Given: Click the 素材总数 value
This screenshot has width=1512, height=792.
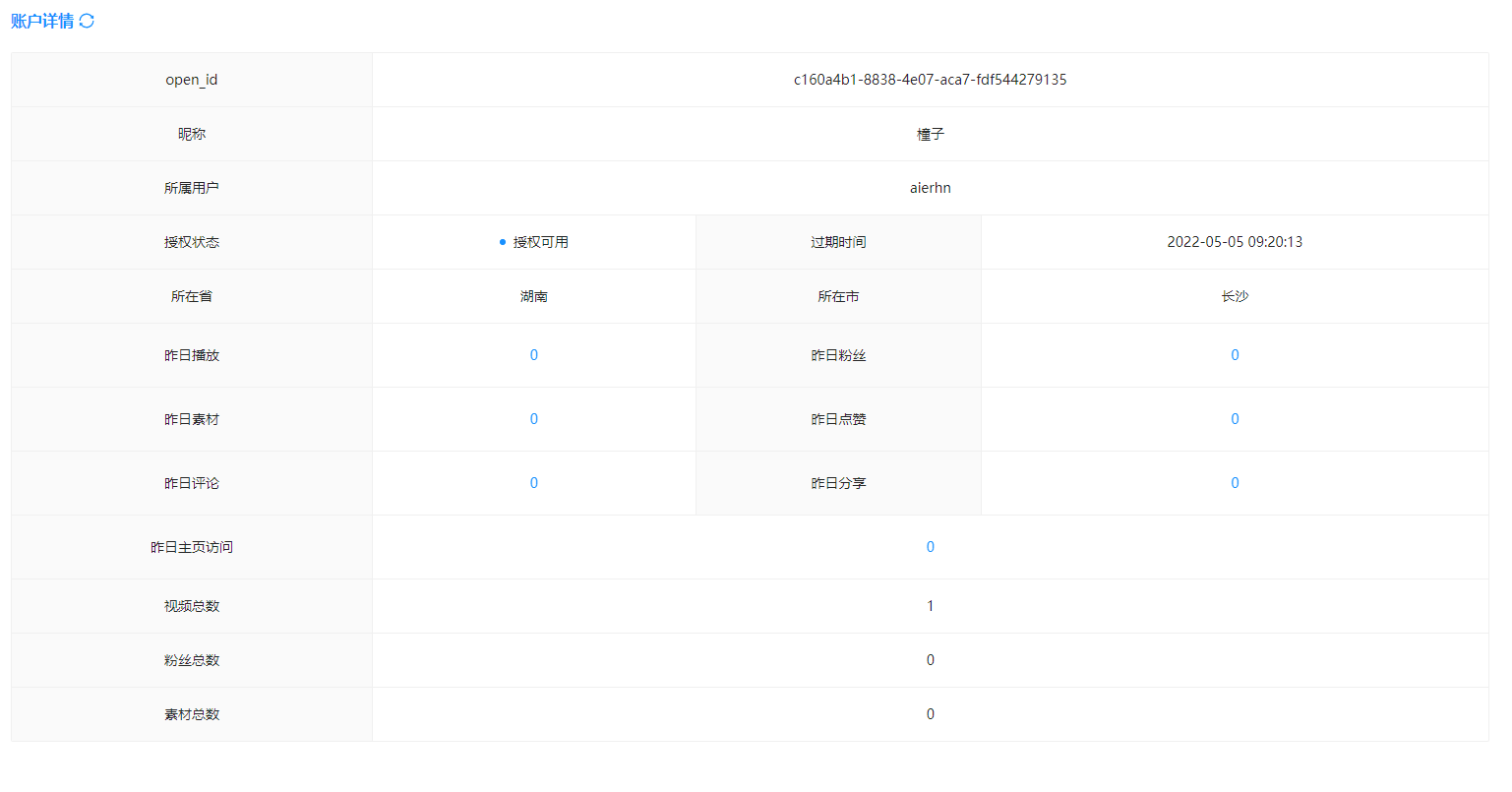Looking at the screenshot, I should tap(930, 714).
